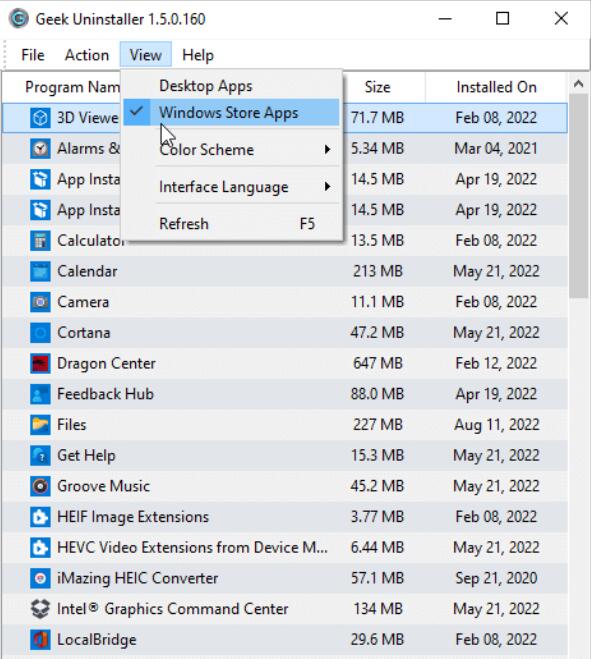
Task: Click the 3D Viewer app icon
Action: point(40,118)
